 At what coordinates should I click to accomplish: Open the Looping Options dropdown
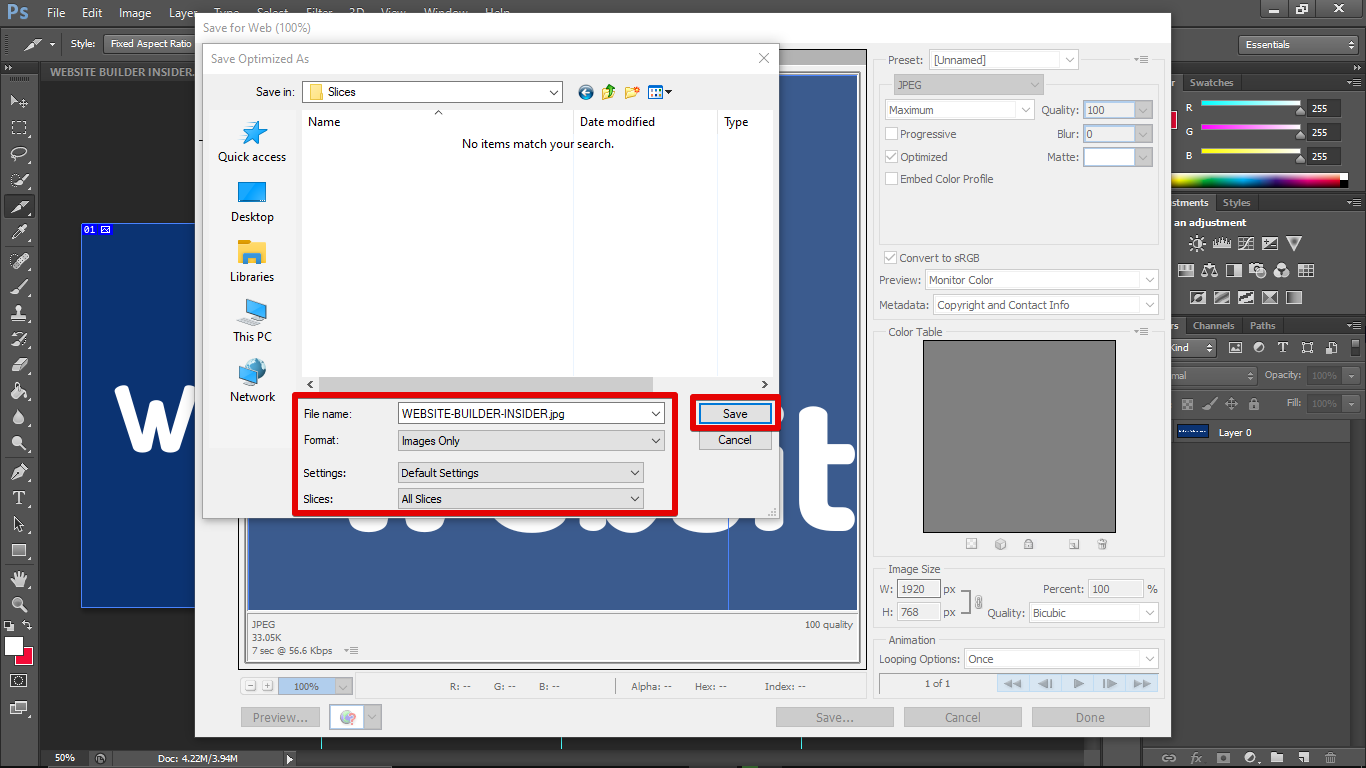pyautogui.click(x=1061, y=659)
